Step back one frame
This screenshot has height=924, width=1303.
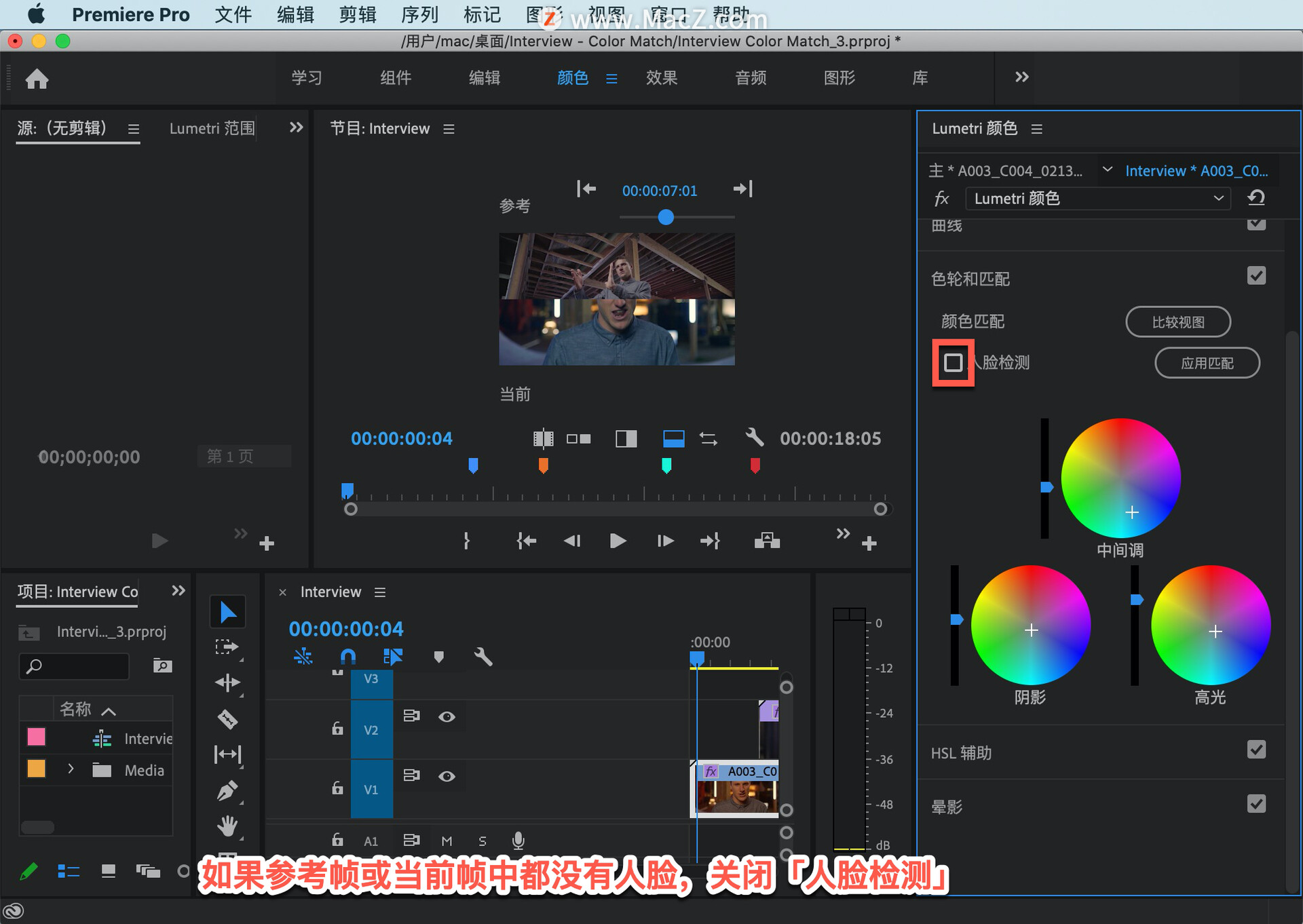pyautogui.click(x=572, y=541)
